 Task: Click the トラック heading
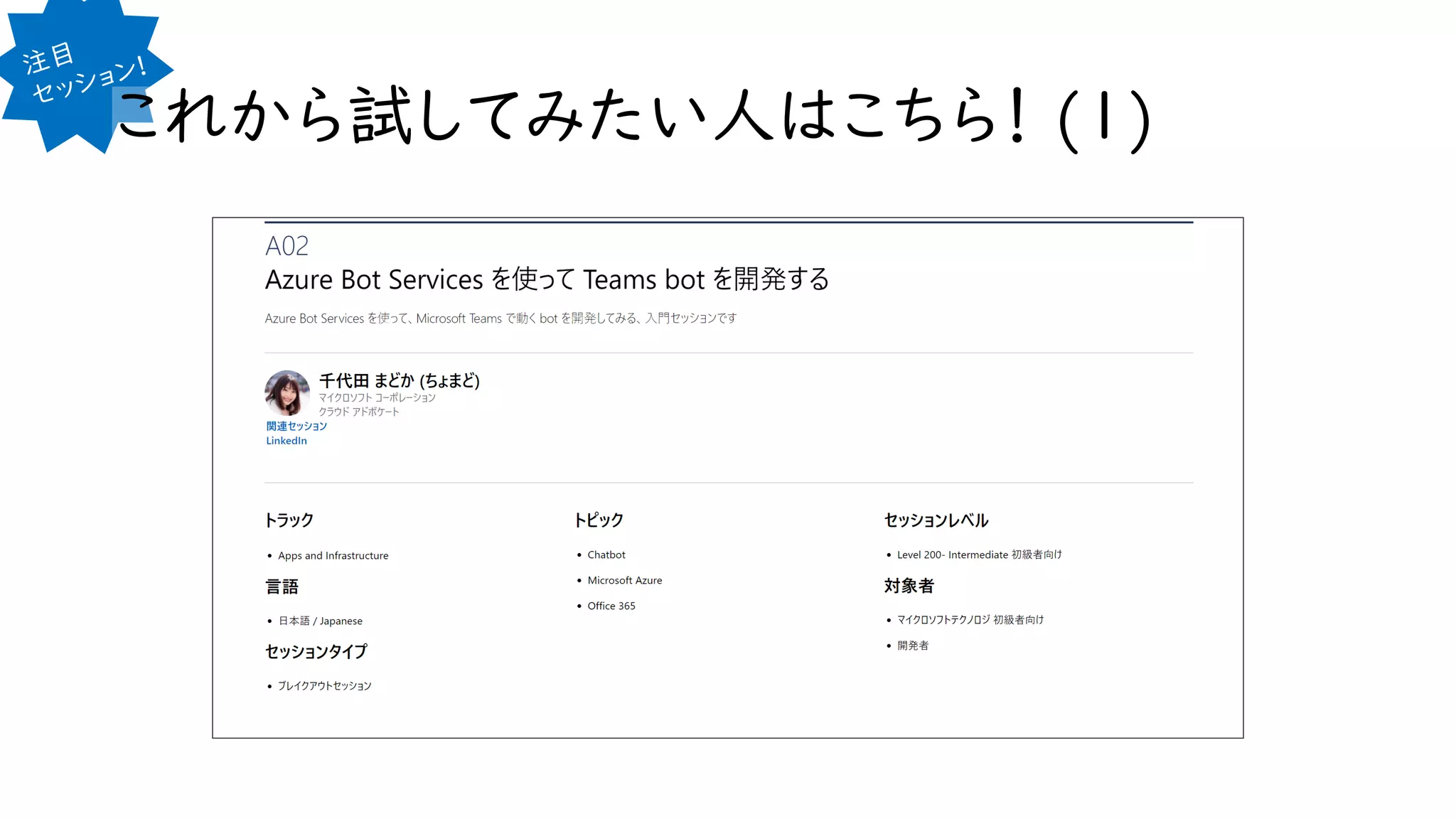[289, 520]
